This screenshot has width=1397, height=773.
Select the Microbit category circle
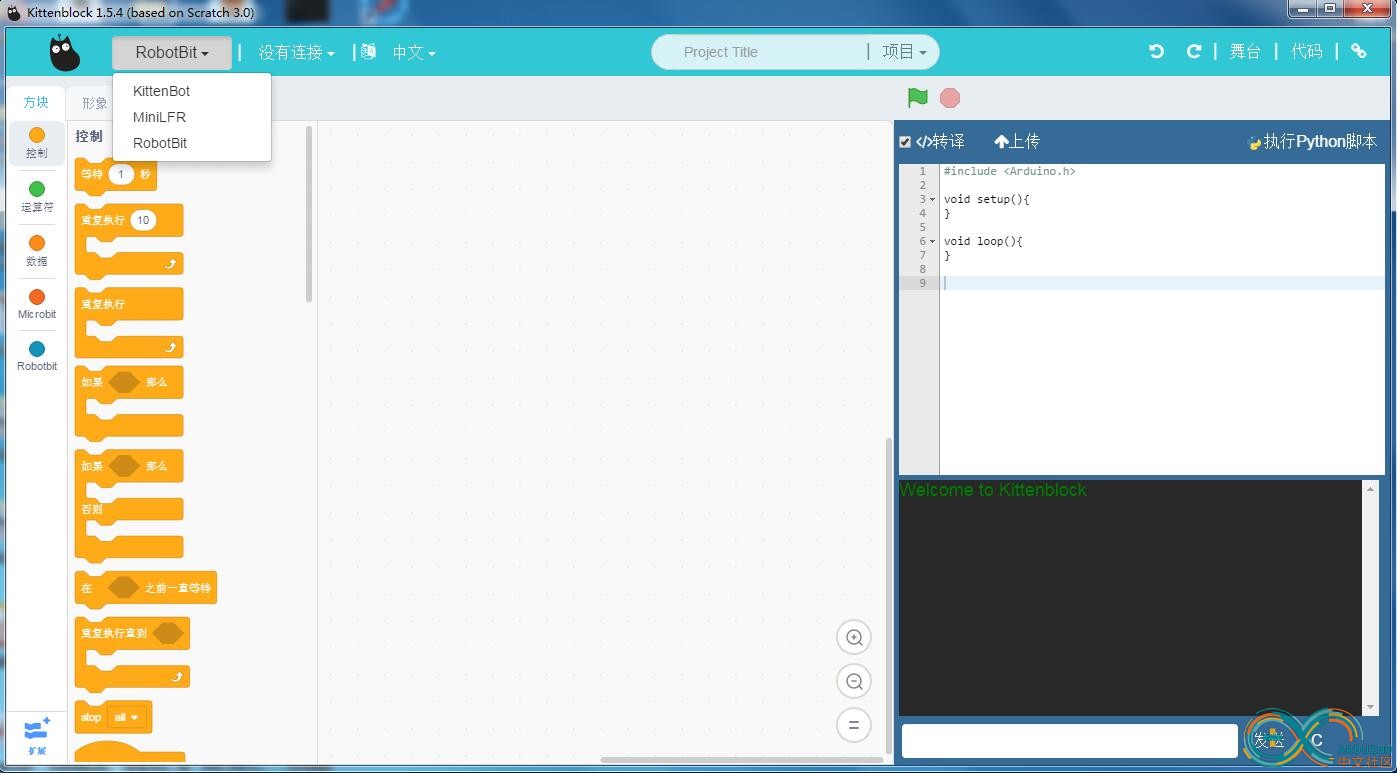pos(37,297)
